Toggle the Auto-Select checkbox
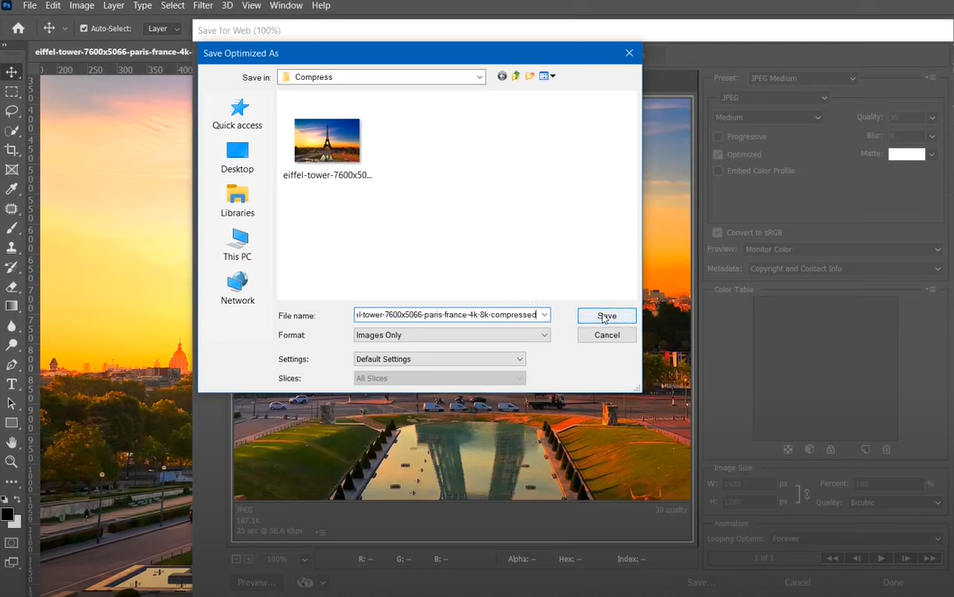Viewport: 954px width, 597px height. point(83,29)
